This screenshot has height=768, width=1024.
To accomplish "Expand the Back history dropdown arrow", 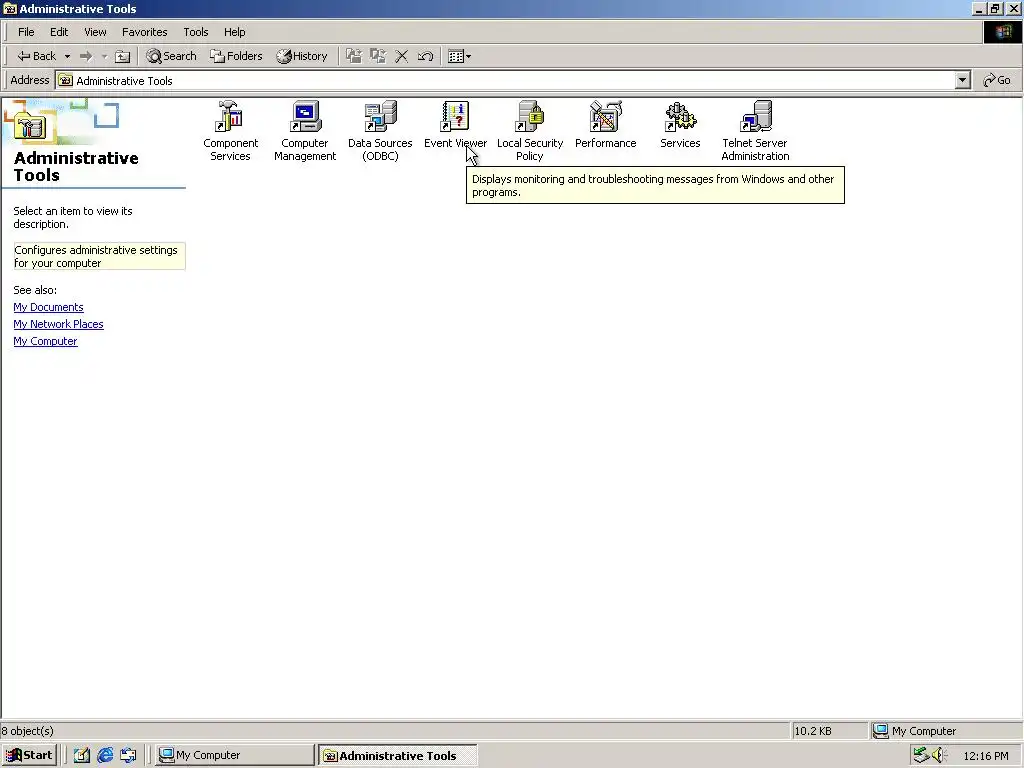I will click(x=67, y=56).
